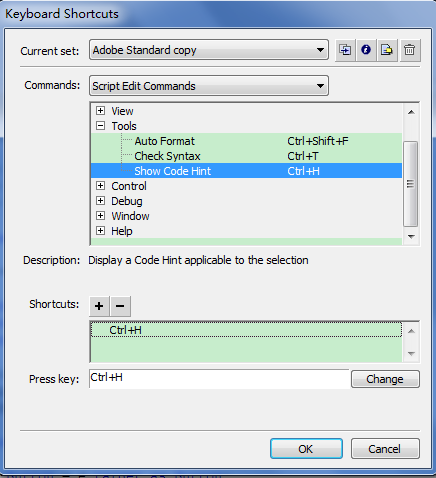
Task: Select Ctrl+H entry in Shortcuts list
Action: (x=246, y=330)
